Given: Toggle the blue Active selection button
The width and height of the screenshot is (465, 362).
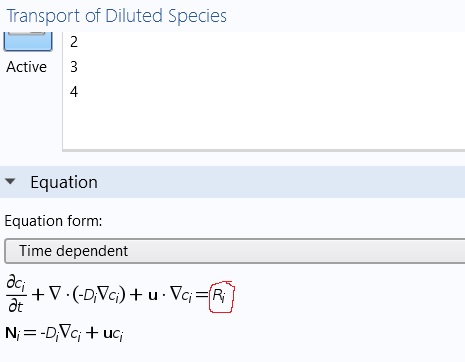Looking at the screenshot, I should click(x=28, y=41).
